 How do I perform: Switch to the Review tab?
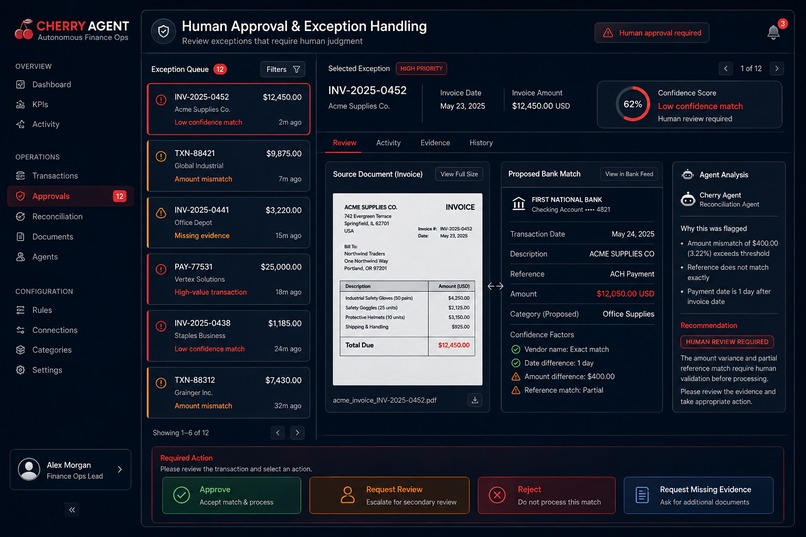[344, 143]
